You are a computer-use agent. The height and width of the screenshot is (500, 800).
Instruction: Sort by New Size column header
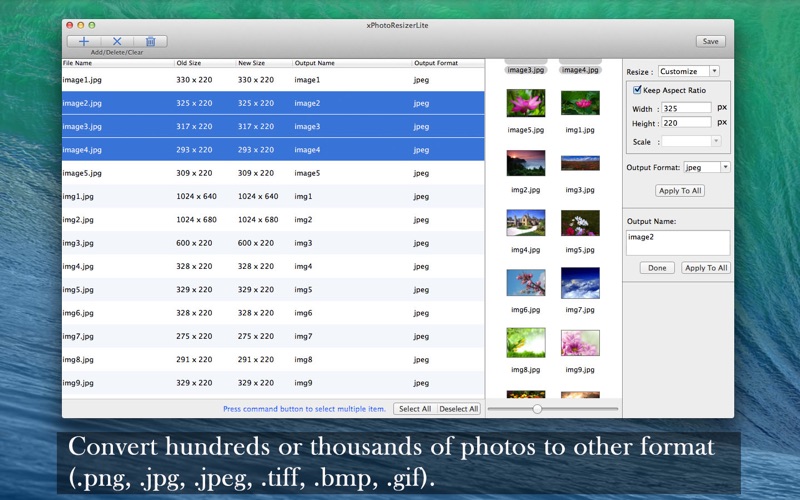coord(264,63)
